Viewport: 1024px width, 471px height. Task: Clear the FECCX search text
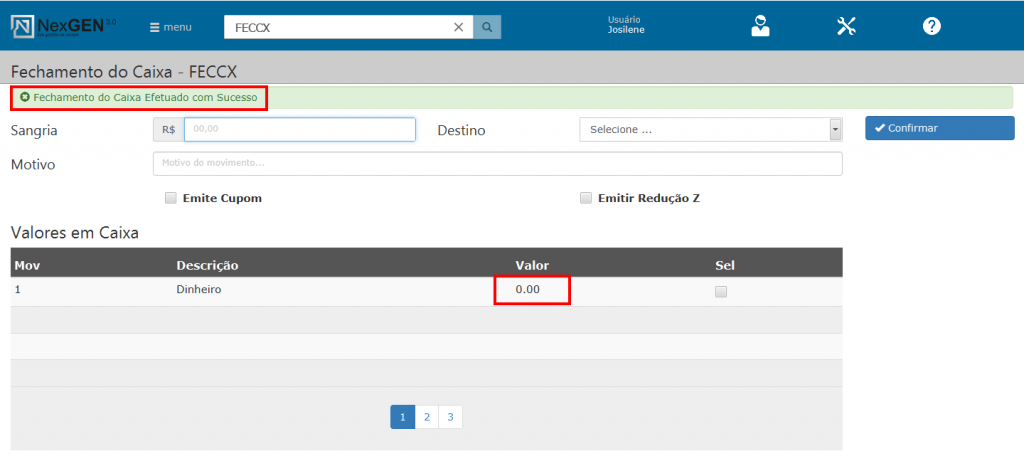[458, 28]
